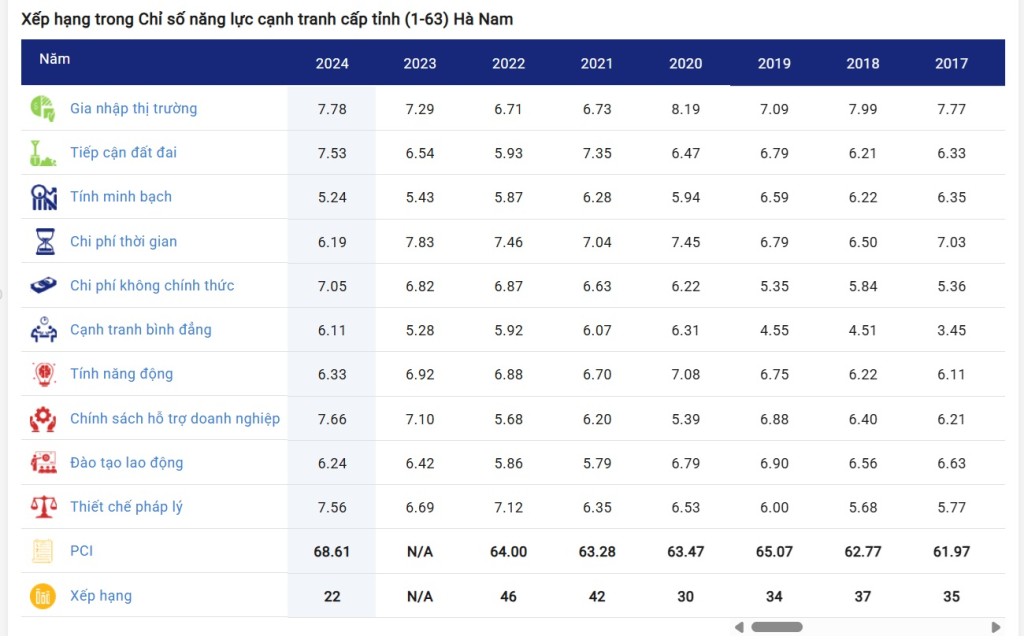Click the scroll left arrow
Screen dimensions: 1024x636
739,627
